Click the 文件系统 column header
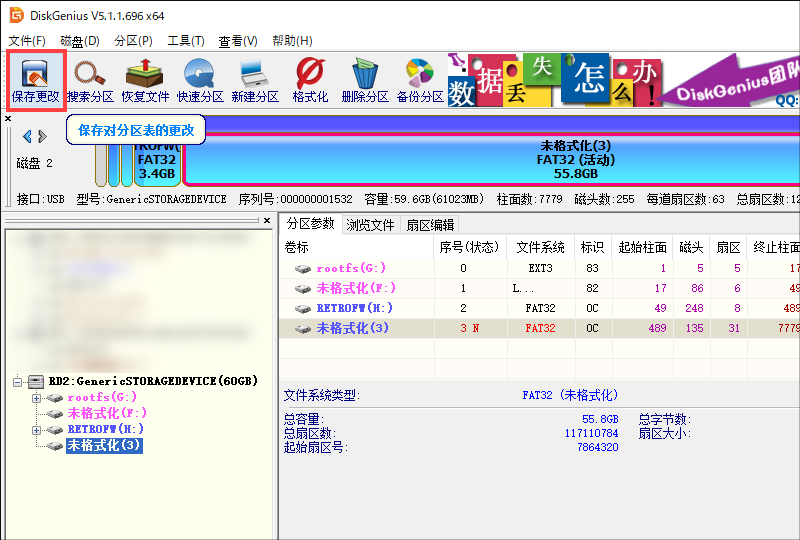This screenshot has width=800, height=540. click(540, 247)
